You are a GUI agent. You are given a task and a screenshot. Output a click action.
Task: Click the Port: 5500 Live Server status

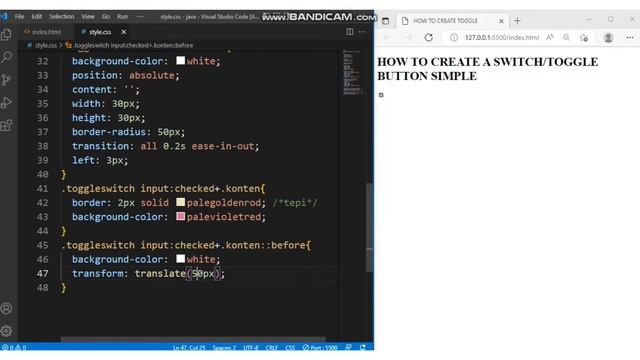tap(320, 347)
